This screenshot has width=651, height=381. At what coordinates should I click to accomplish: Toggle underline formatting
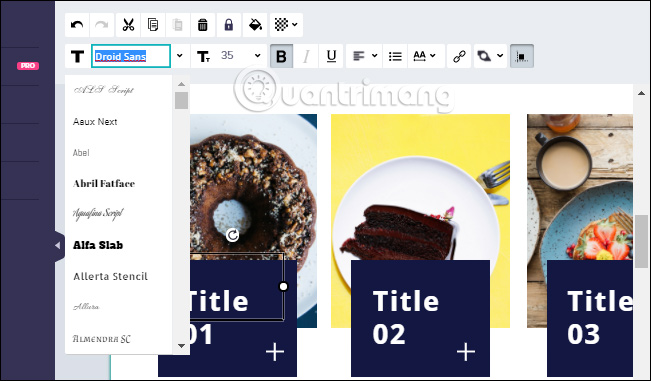[331, 56]
